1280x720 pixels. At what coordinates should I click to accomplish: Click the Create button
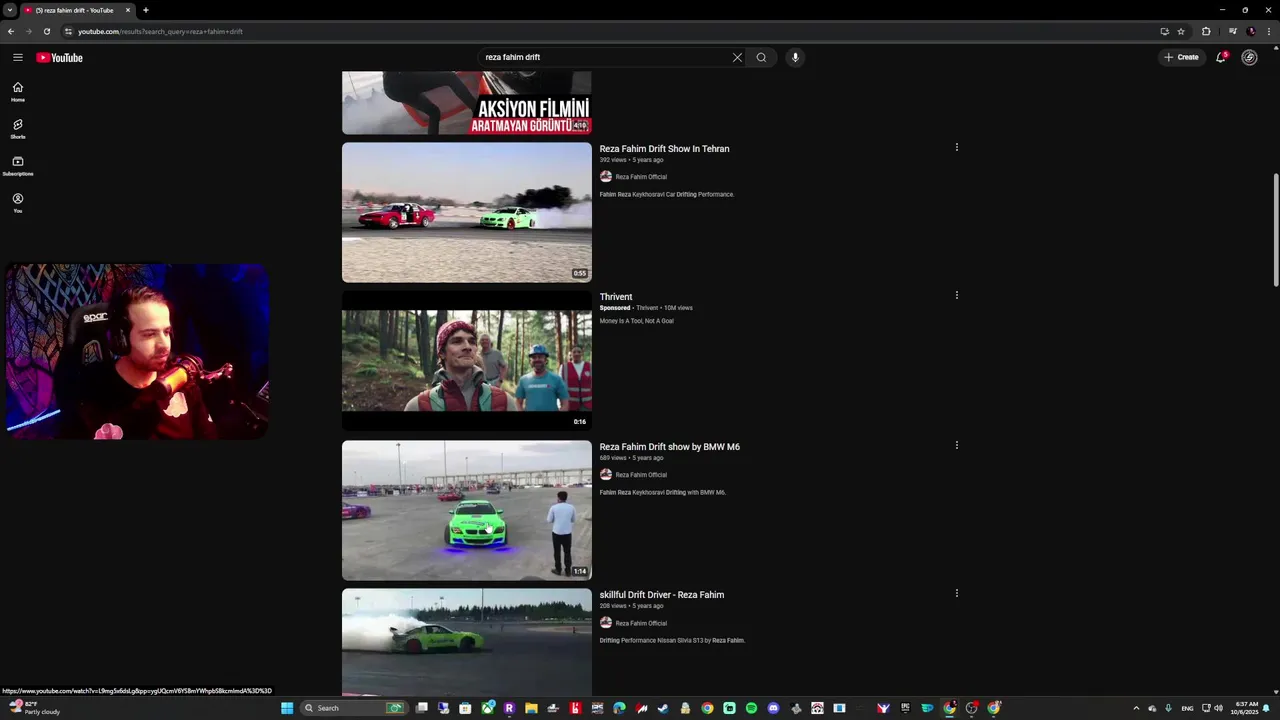(x=1181, y=57)
